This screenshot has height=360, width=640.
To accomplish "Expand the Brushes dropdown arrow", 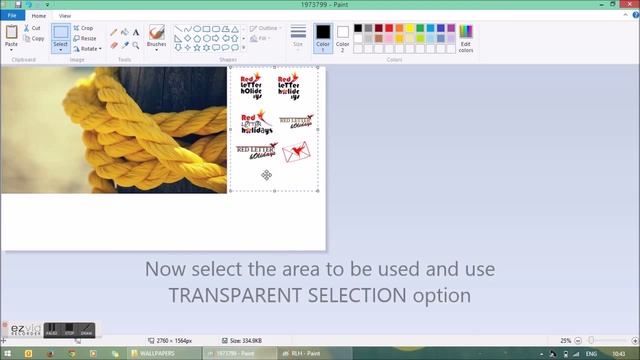I will [x=156, y=50].
